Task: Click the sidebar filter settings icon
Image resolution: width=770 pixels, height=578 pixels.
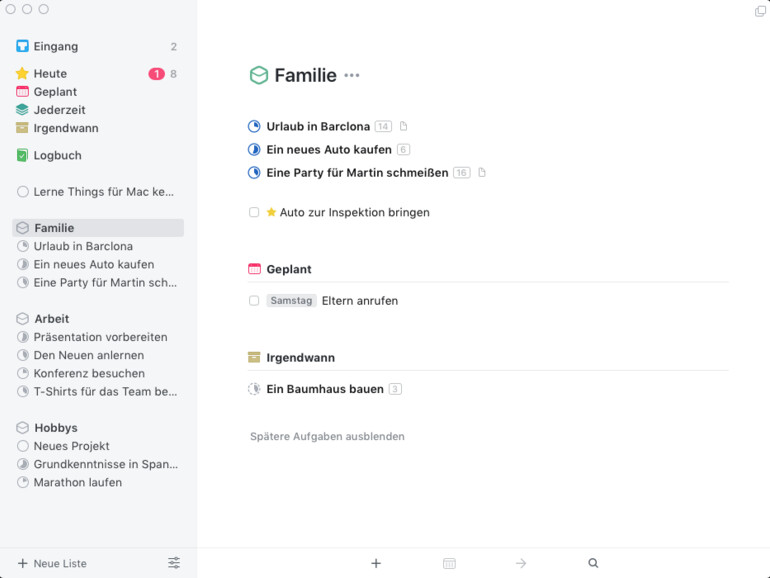Action: [174, 563]
